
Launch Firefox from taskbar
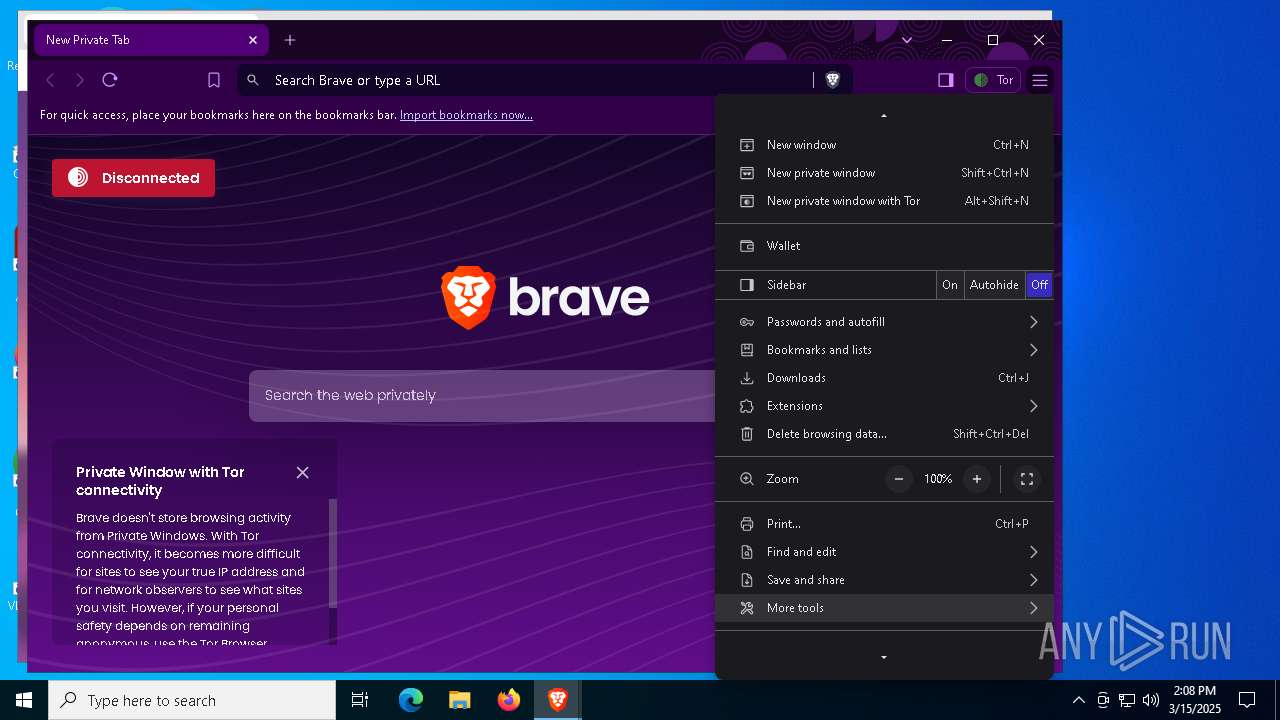pyautogui.click(x=509, y=700)
